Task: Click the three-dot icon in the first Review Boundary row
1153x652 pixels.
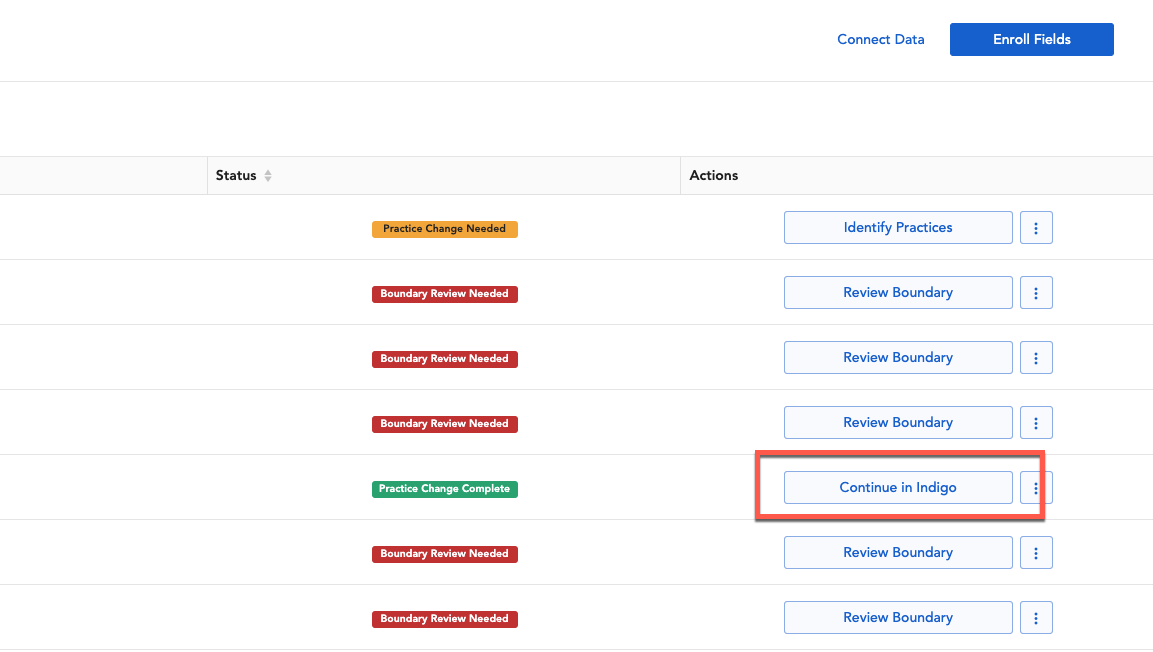Action: tap(1036, 292)
